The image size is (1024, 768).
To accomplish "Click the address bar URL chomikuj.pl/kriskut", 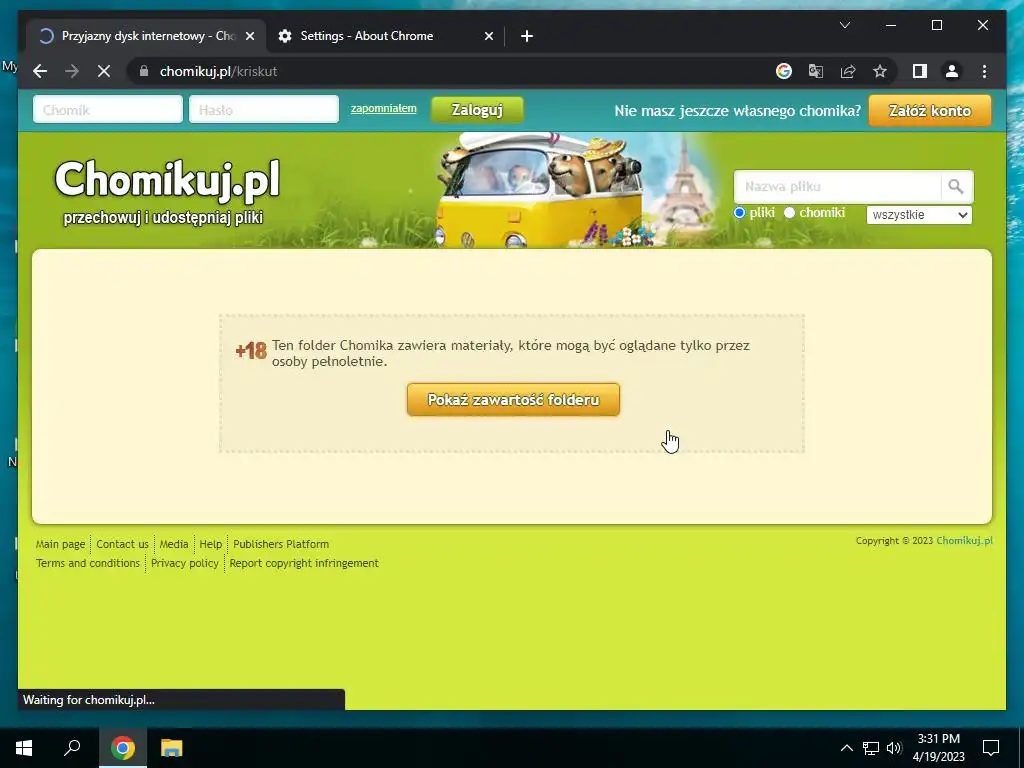I will point(219,71).
